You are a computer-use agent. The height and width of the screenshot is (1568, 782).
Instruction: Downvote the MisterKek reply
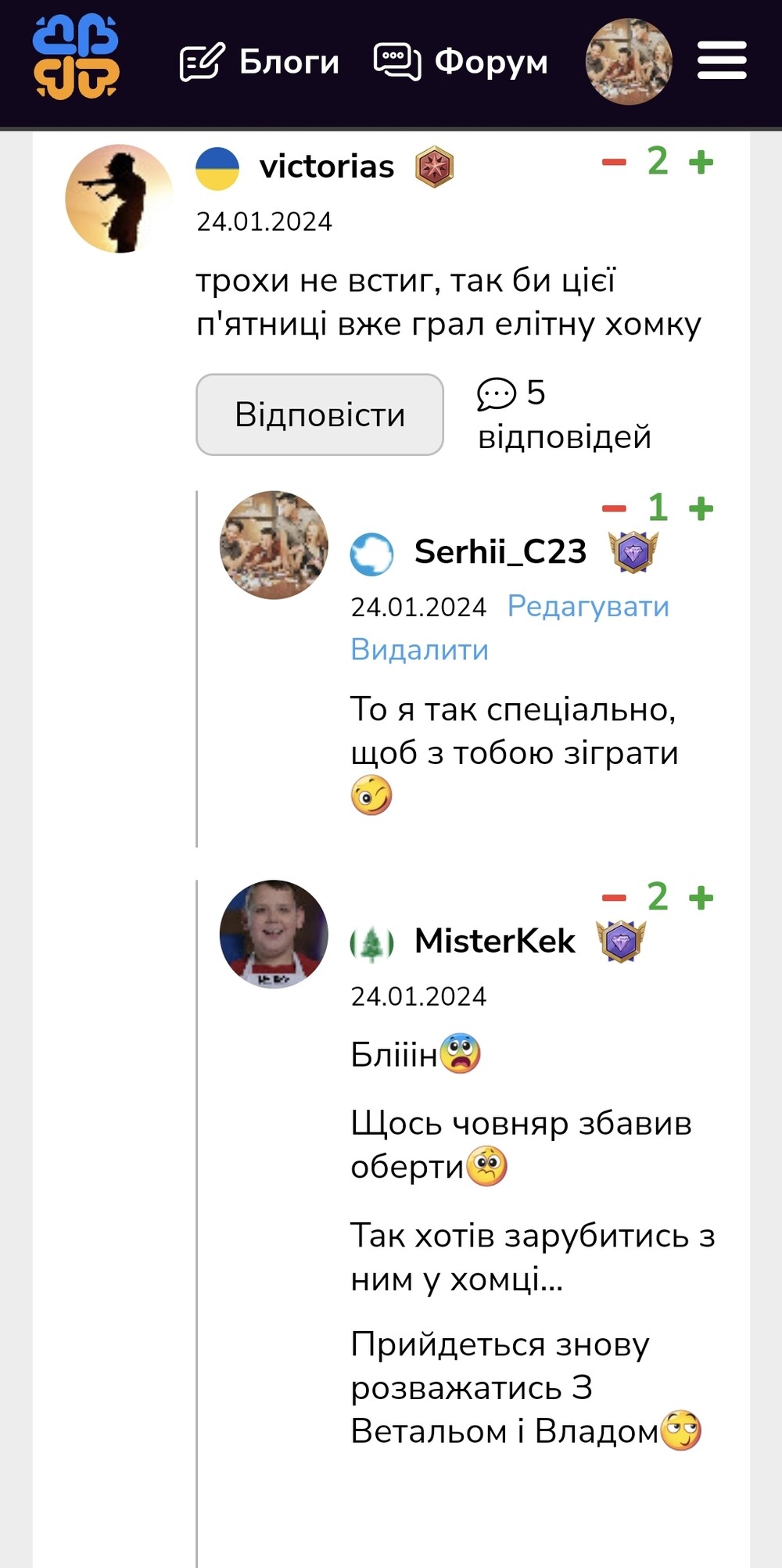614,898
